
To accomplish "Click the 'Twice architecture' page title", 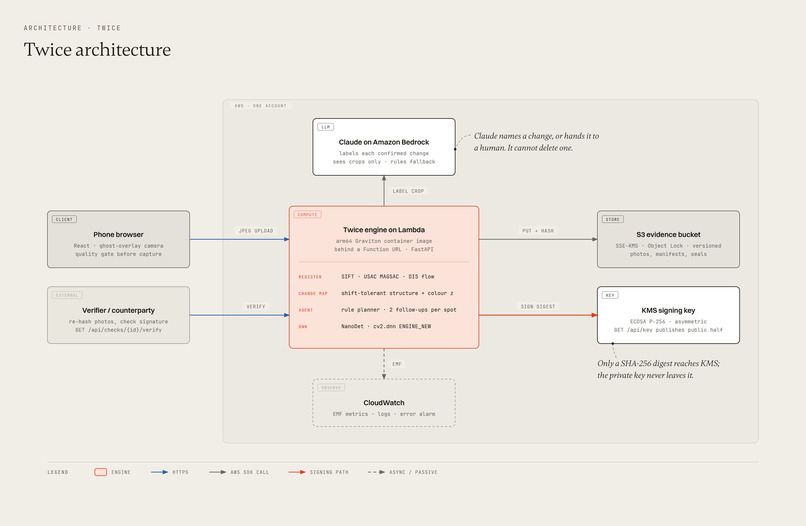I will click(97, 50).
